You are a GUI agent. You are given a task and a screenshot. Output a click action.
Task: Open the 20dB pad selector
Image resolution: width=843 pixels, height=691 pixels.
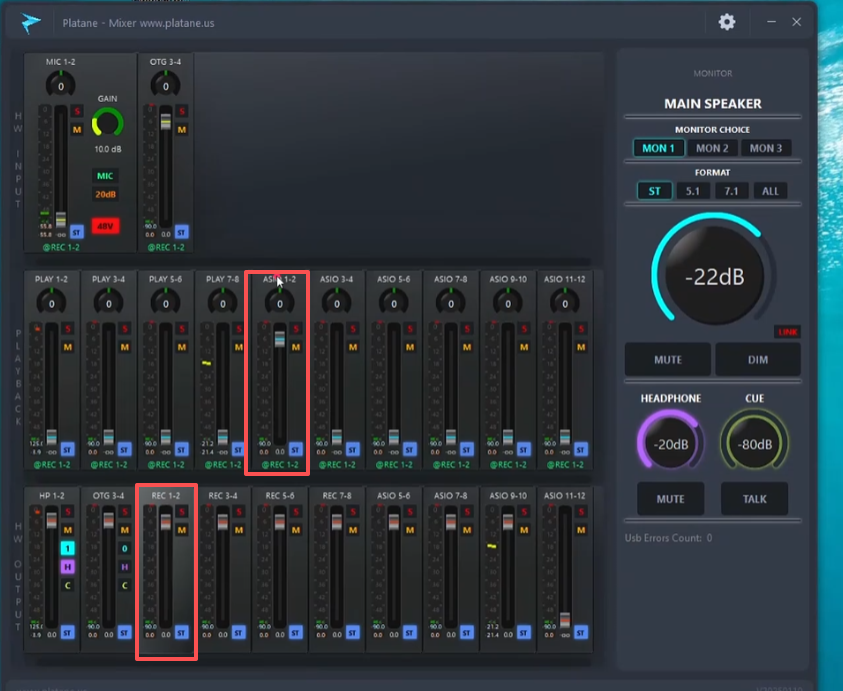tap(106, 194)
